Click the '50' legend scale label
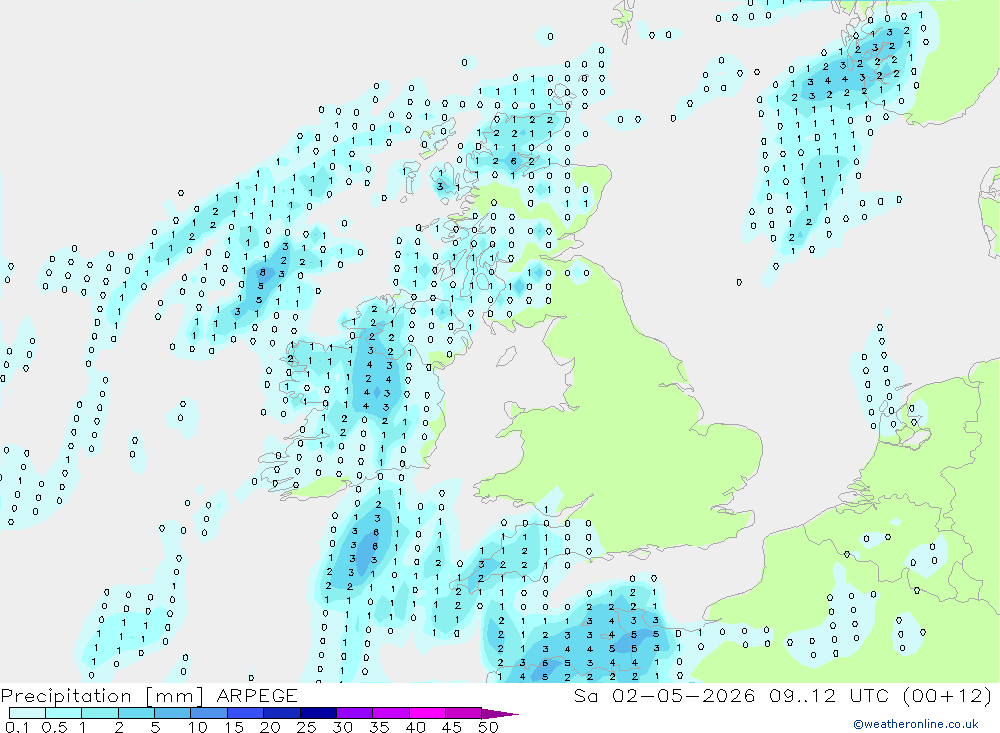Image resolution: width=1000 pixels, height=733 pixels. [488, 727]
